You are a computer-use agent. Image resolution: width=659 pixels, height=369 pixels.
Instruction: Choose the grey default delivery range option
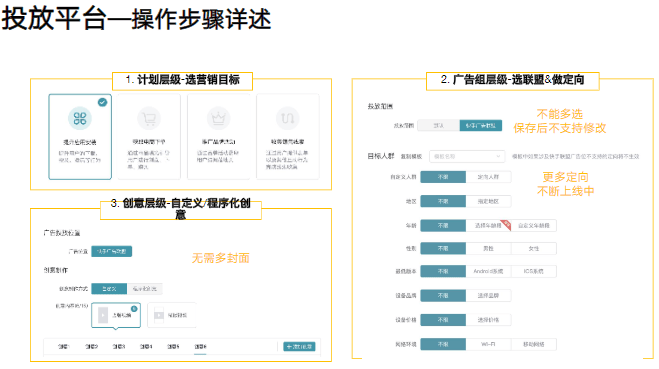[439, 126]
